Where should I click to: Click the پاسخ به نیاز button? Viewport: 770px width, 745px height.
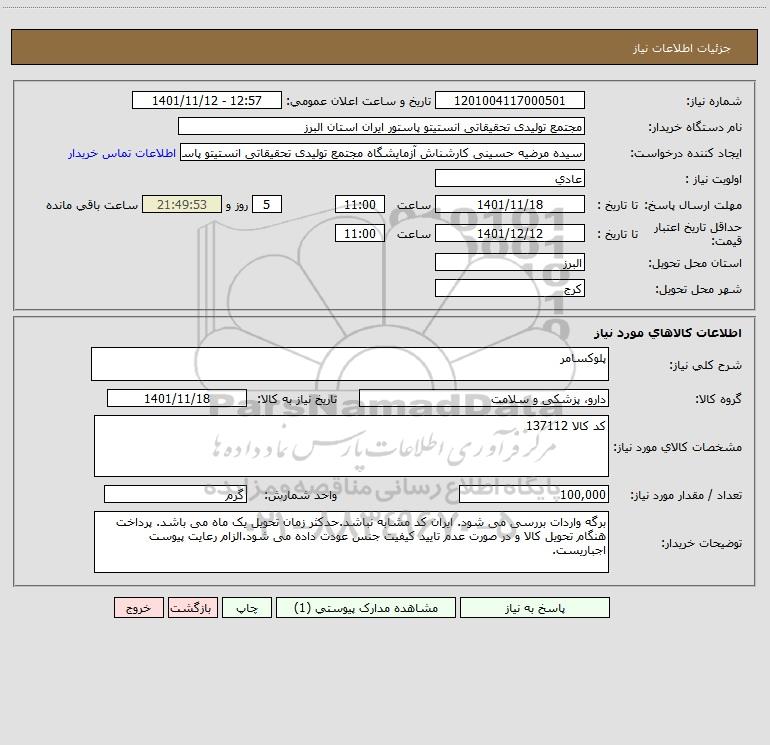coord(534,607)
